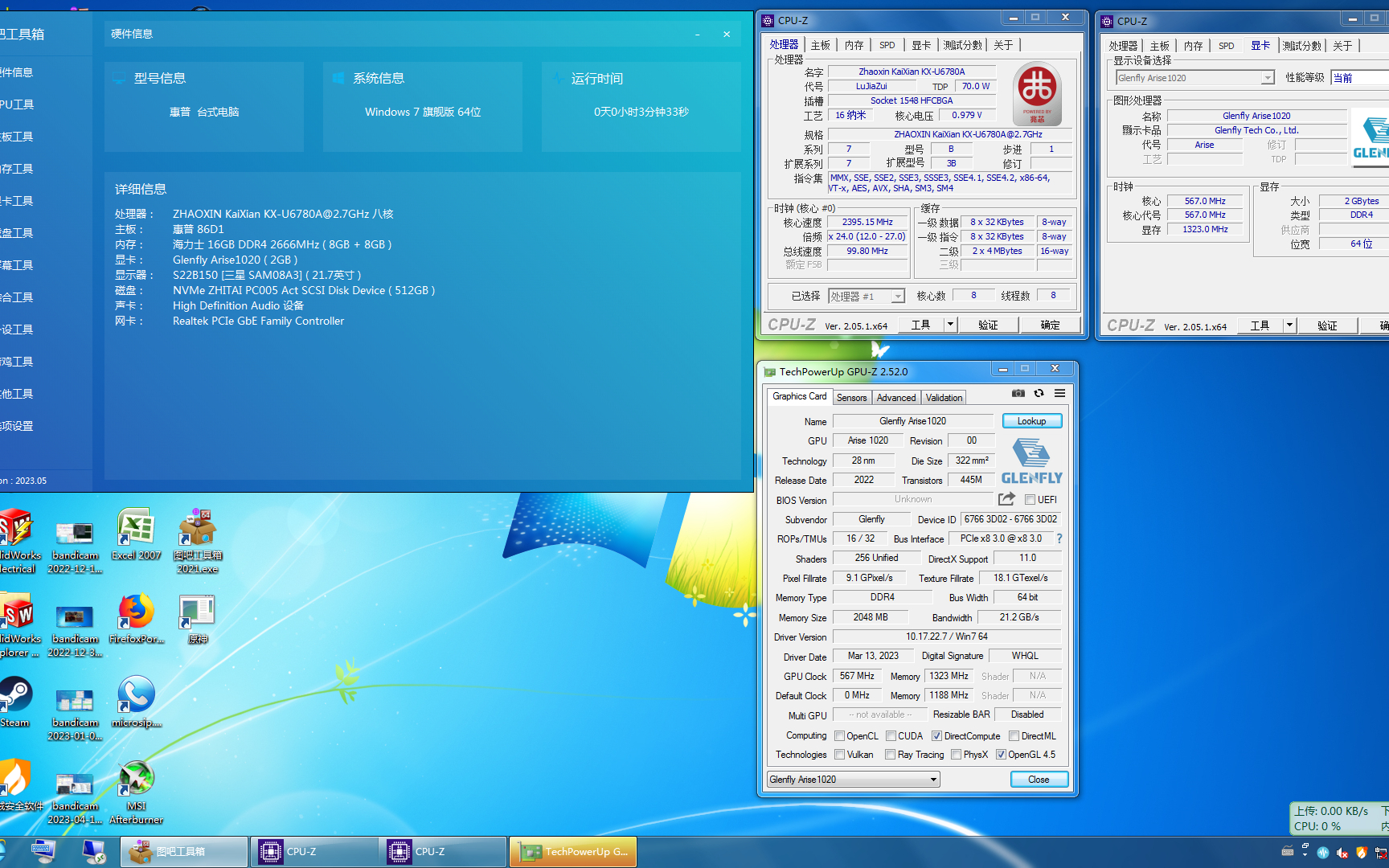1389x868 pixels.
Task: Toggle the UEFI checkbox
Action: coord(1030,500)
